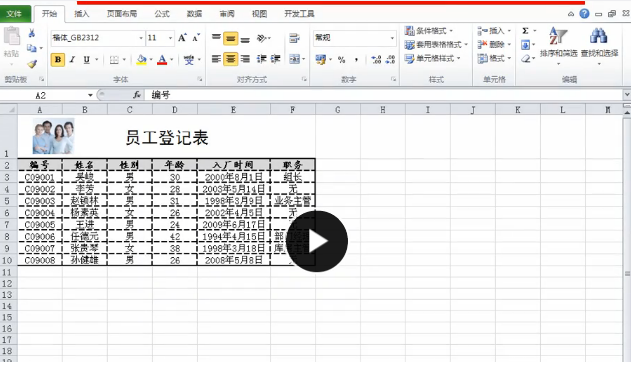
Task: Align text left in cell
Action: coord(216,60)
